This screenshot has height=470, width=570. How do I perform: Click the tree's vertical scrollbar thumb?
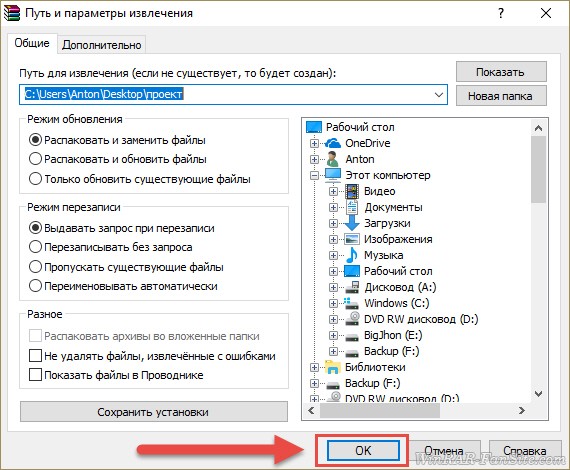[538, 169]
